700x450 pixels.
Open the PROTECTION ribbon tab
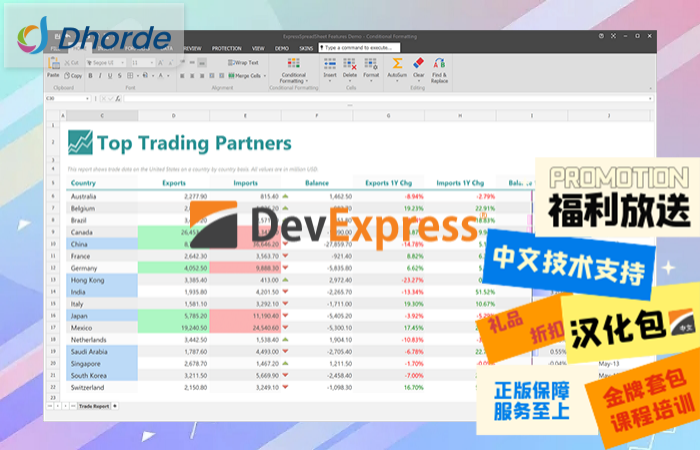coord(226,48)
